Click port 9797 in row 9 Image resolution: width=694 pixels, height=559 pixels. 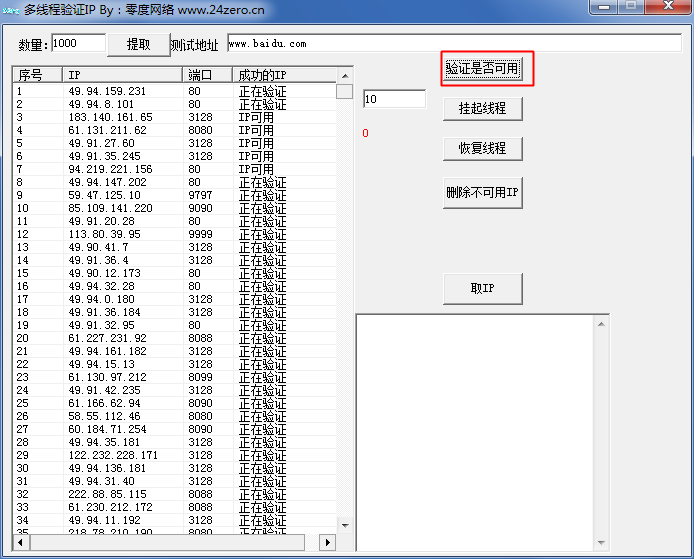(x=200, y=195)
